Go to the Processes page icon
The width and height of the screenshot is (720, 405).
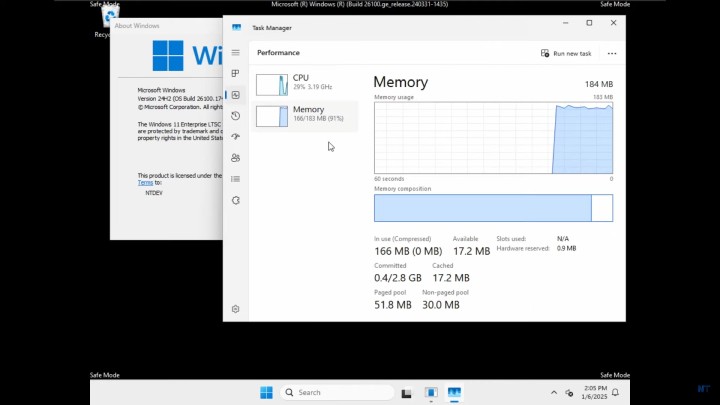click(x=236, y=73)
